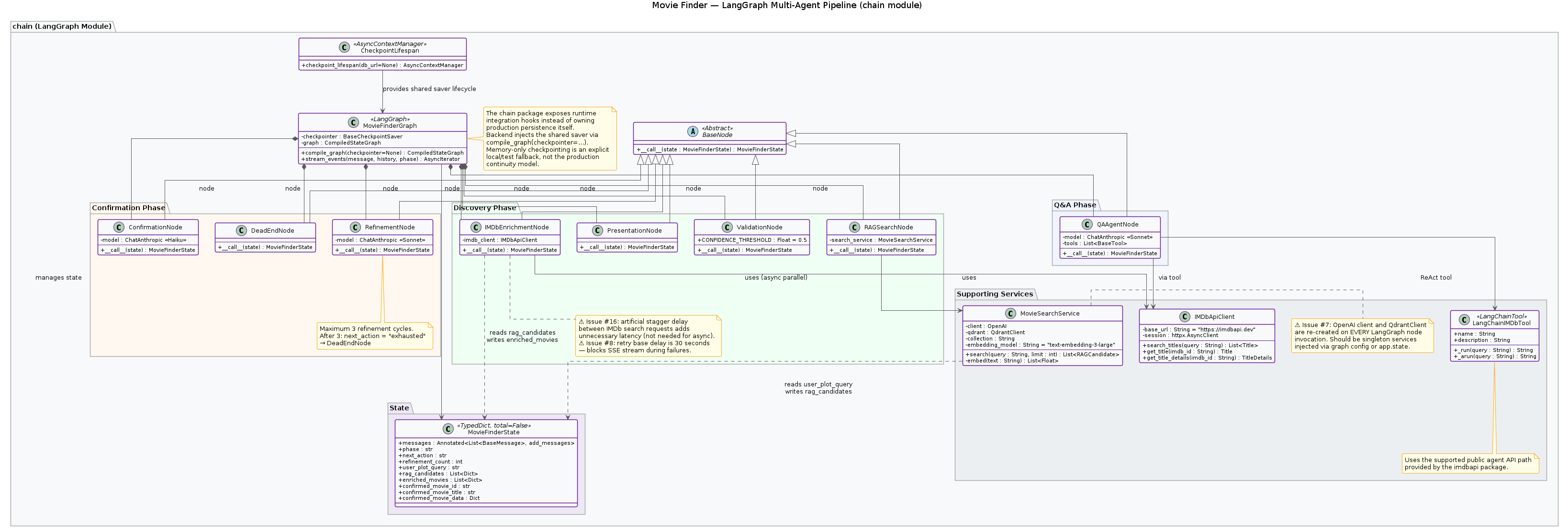Click the '+compile_graph(checkpointer=None)' method
Viewport: 1568px width, 531px height.
pos(382,153)
